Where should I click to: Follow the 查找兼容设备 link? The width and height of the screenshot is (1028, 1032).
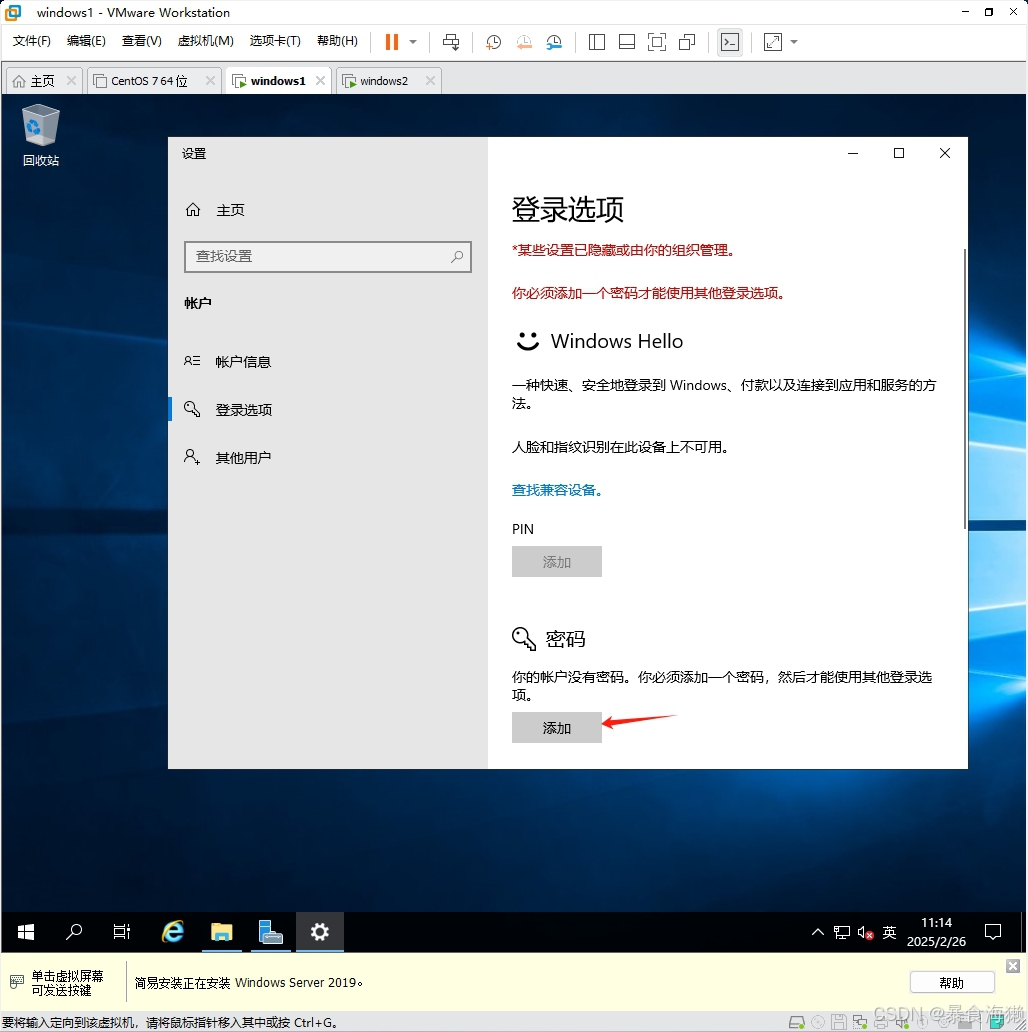click(557, 490)
